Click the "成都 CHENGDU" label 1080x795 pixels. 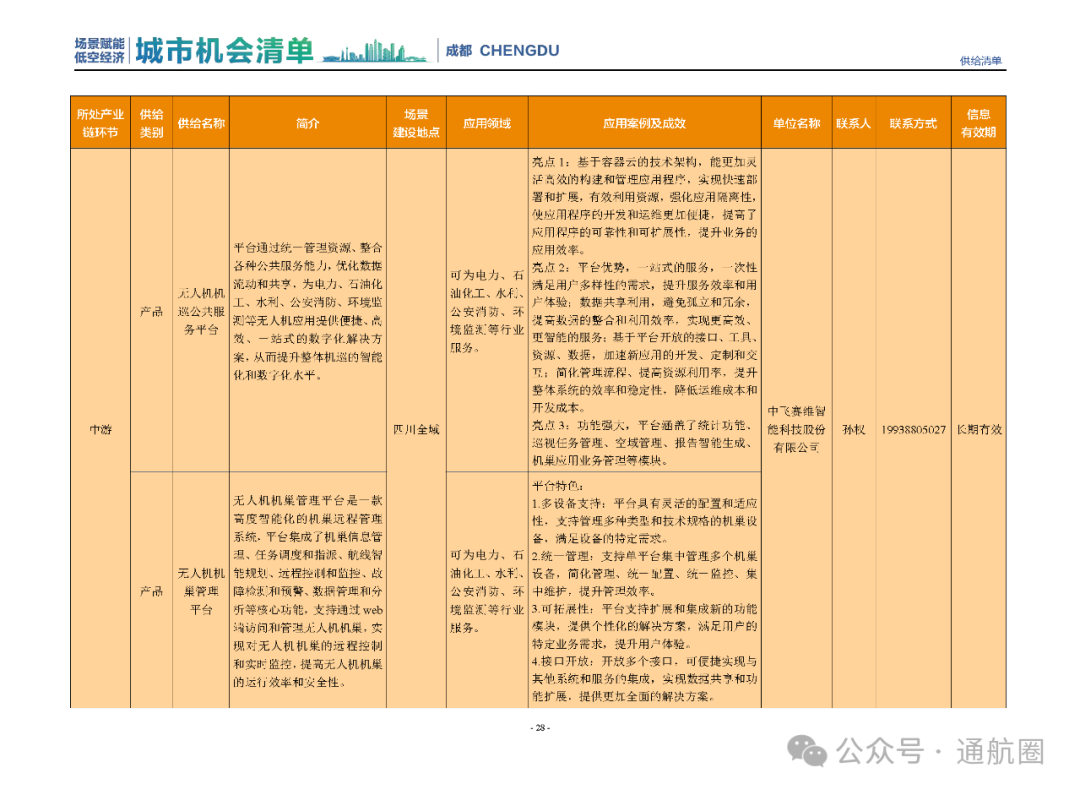pyautogui.click(x=502, y=50)
